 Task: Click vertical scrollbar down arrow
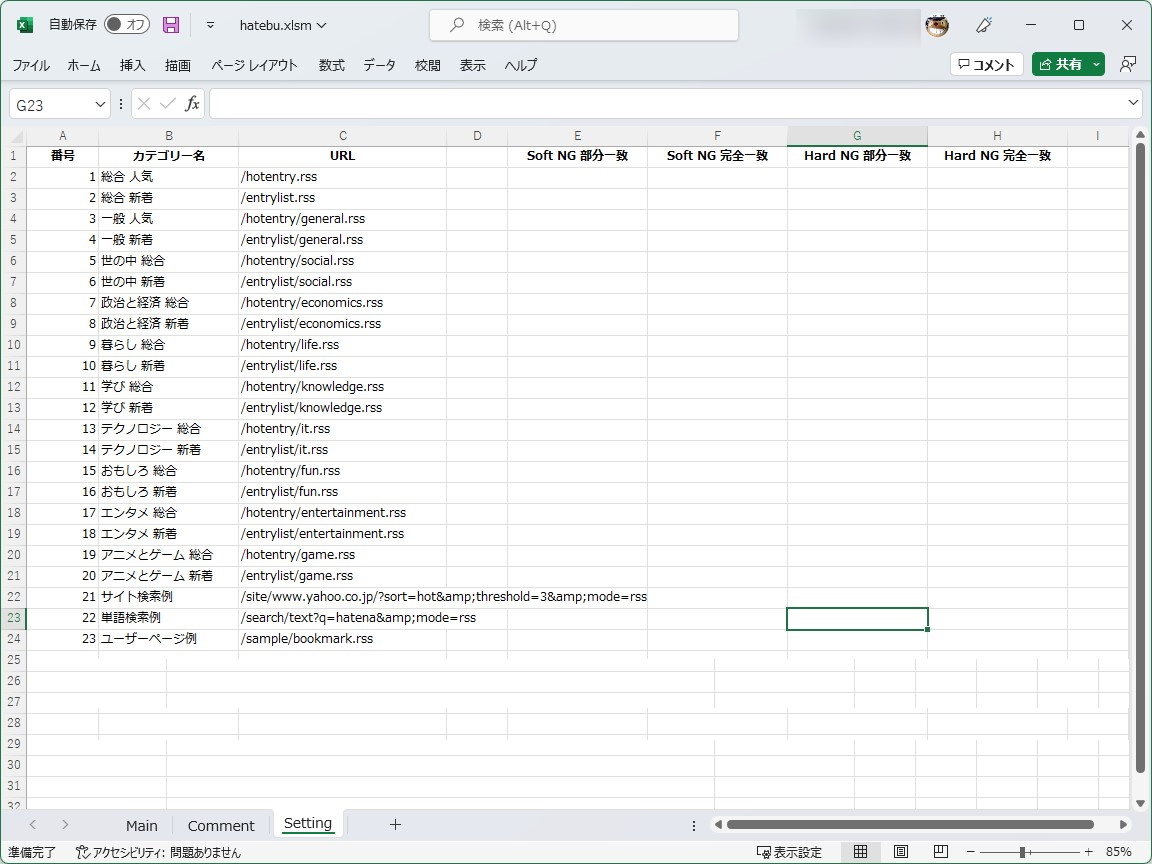point(1140,804)
